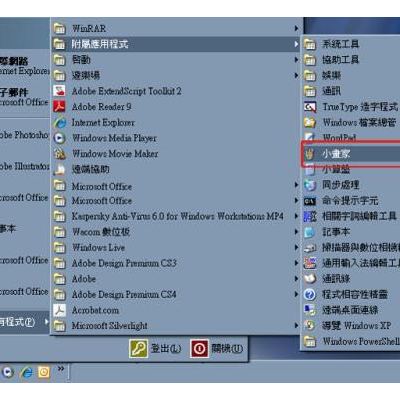Viewport: 400px width, 400px height.
Task: Click Internet Explorer quick launch taskbar icon
Action: click(x=26, y=372)
